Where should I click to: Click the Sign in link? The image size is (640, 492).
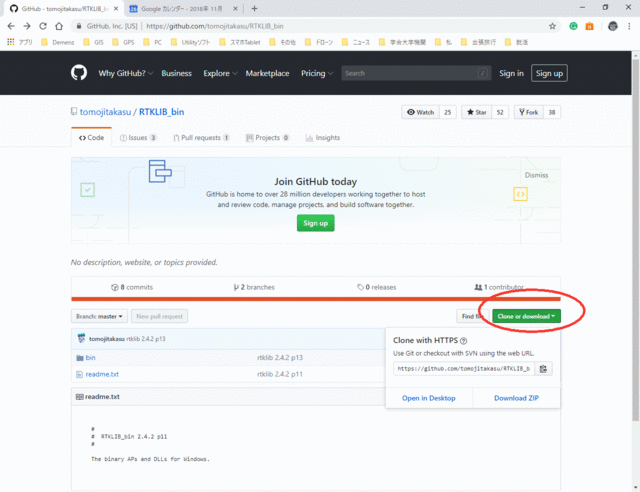(x=511, y=73)
